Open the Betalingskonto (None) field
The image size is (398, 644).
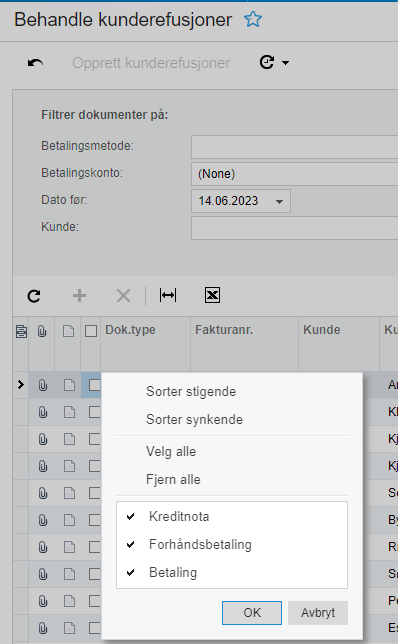294,174
